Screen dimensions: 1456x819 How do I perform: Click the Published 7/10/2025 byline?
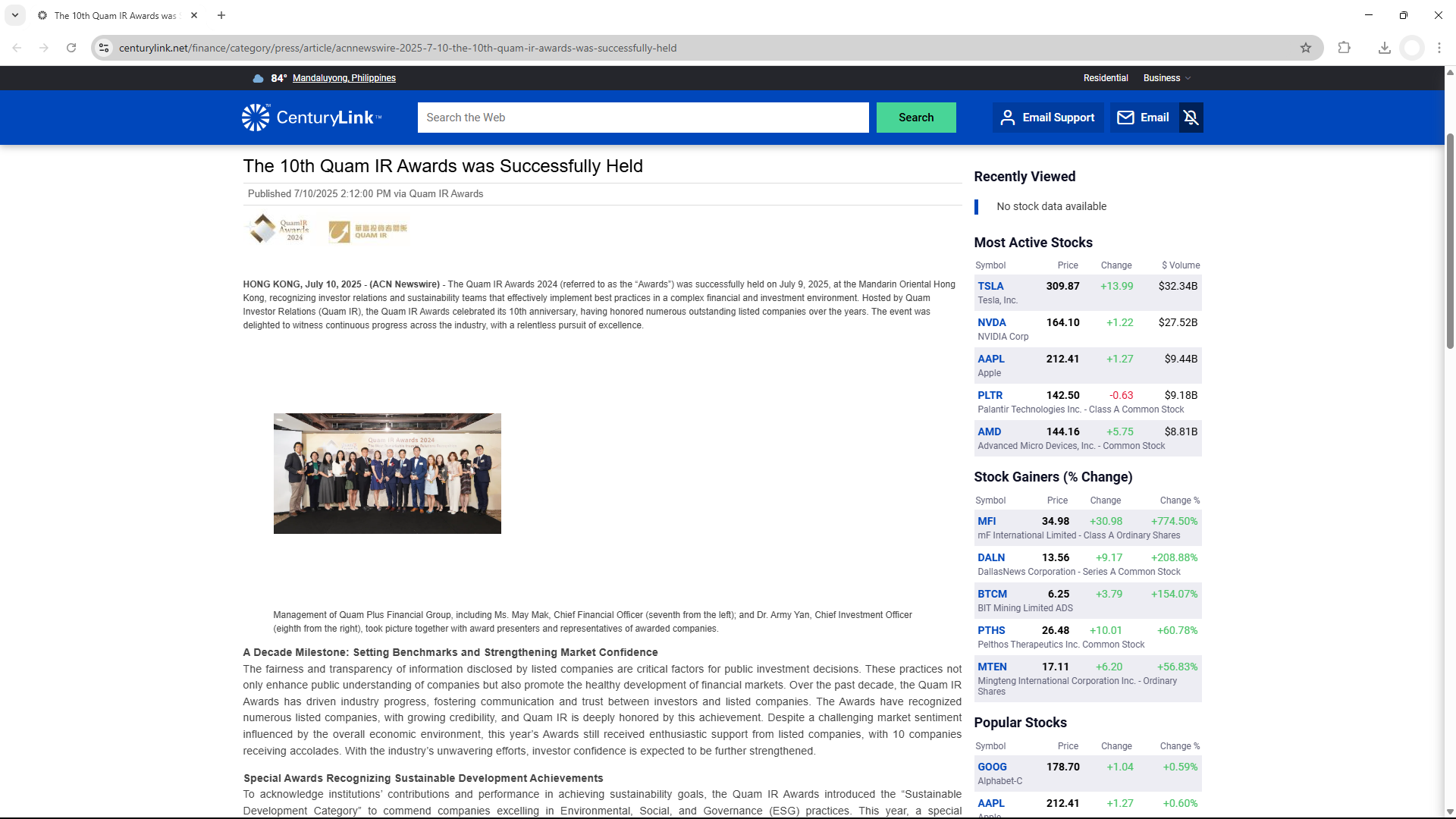366,194
